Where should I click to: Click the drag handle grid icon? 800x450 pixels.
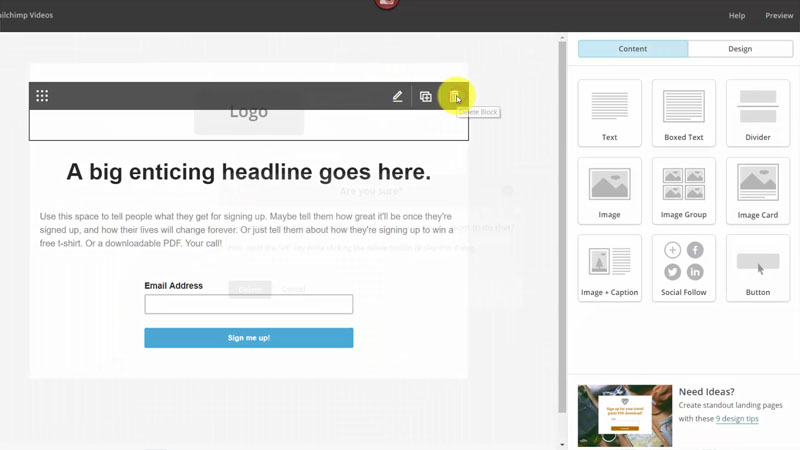[x=42, y=96]
